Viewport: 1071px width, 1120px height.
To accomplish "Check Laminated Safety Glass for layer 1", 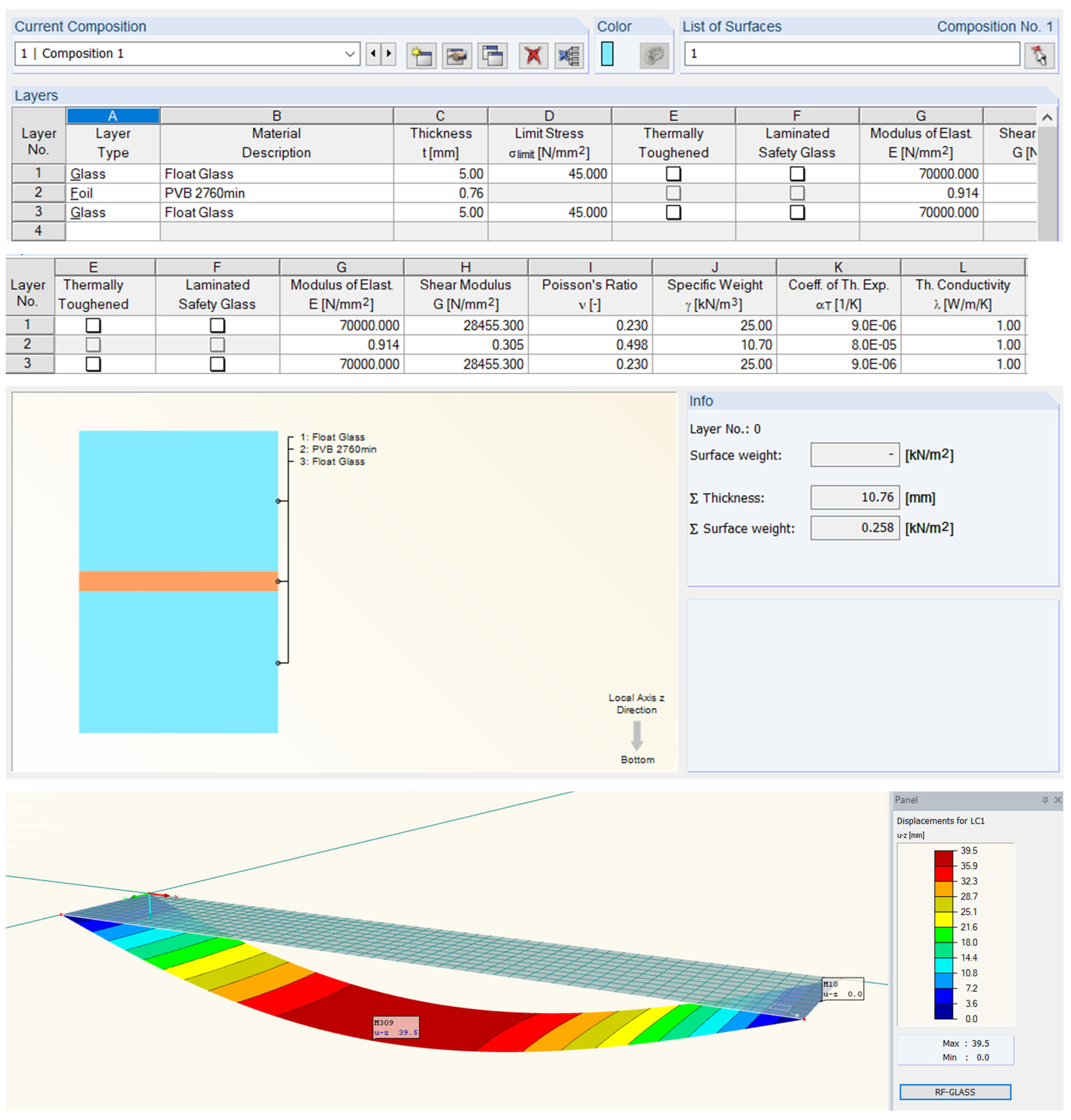I will pyautogui.click(x=797, y=174).
